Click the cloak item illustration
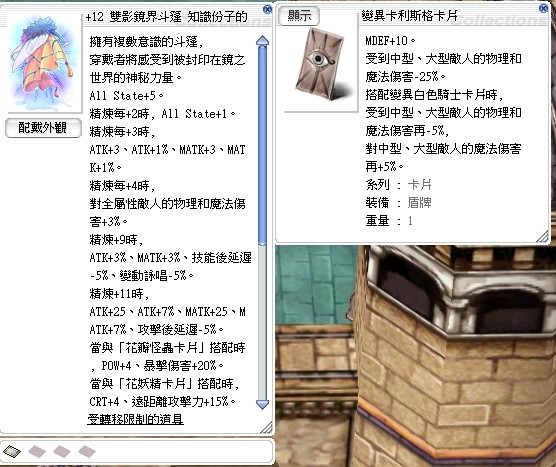 (42, 62)
